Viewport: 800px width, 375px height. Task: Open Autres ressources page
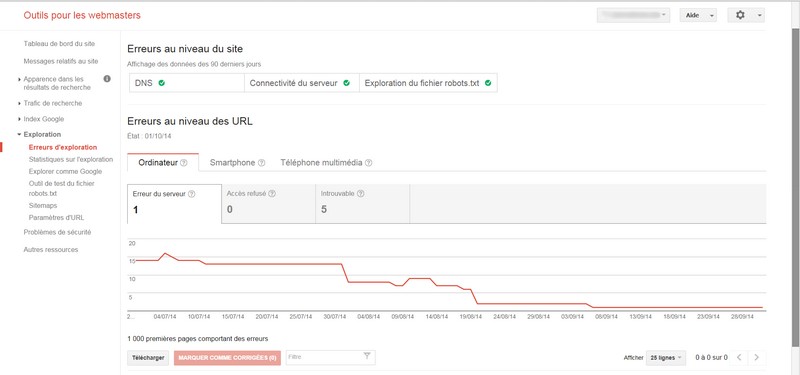(x=51, y=249)
